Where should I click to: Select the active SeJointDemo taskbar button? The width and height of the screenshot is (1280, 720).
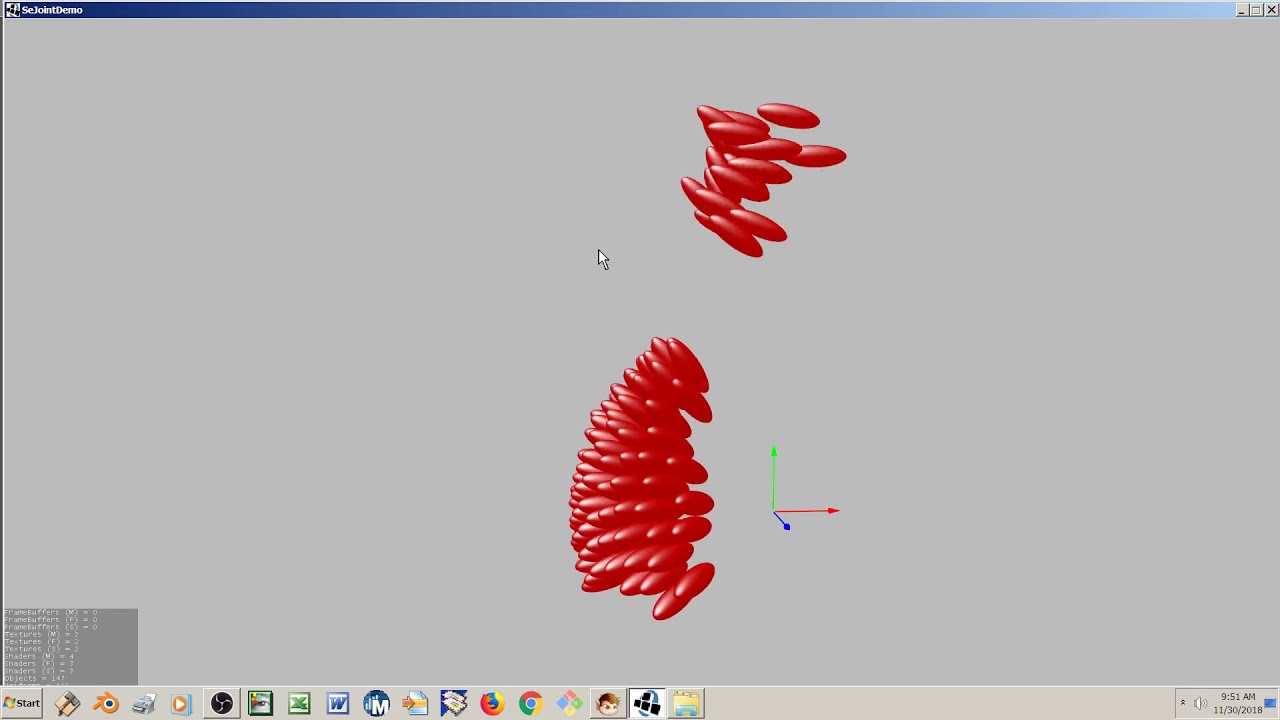click(x=646, y=704)
